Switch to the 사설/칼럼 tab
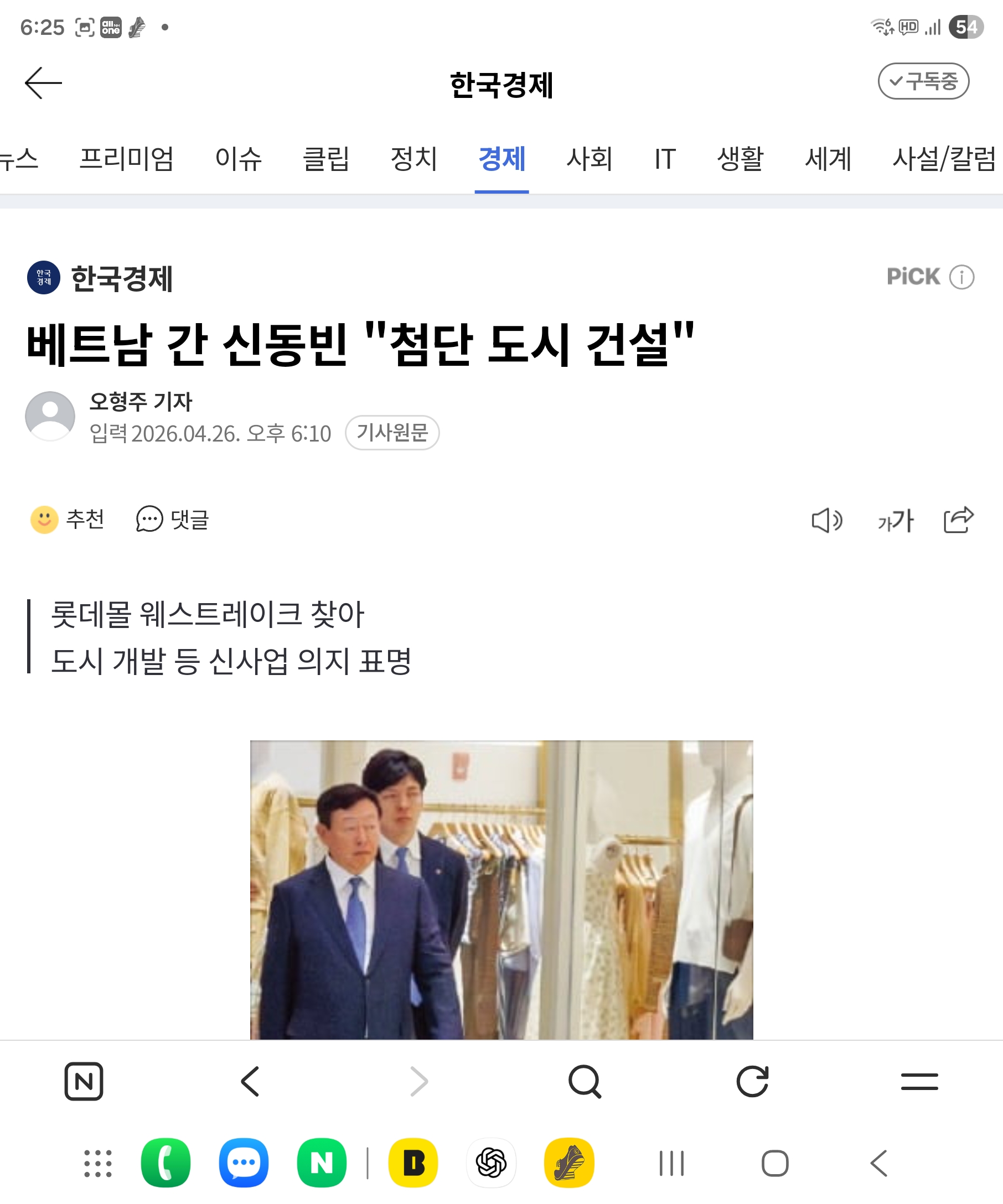 point(944,159)
